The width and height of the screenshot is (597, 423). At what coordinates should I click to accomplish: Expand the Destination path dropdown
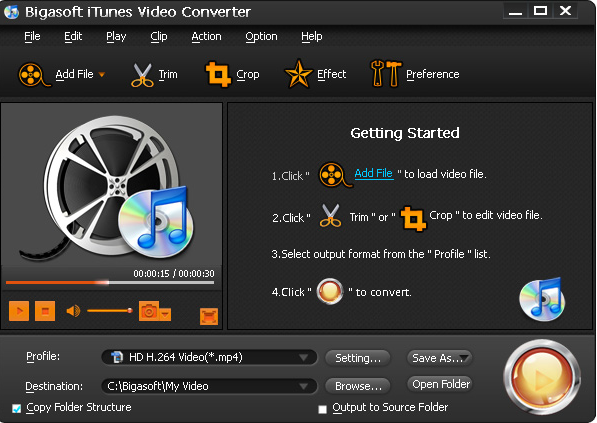pos(303,386)
